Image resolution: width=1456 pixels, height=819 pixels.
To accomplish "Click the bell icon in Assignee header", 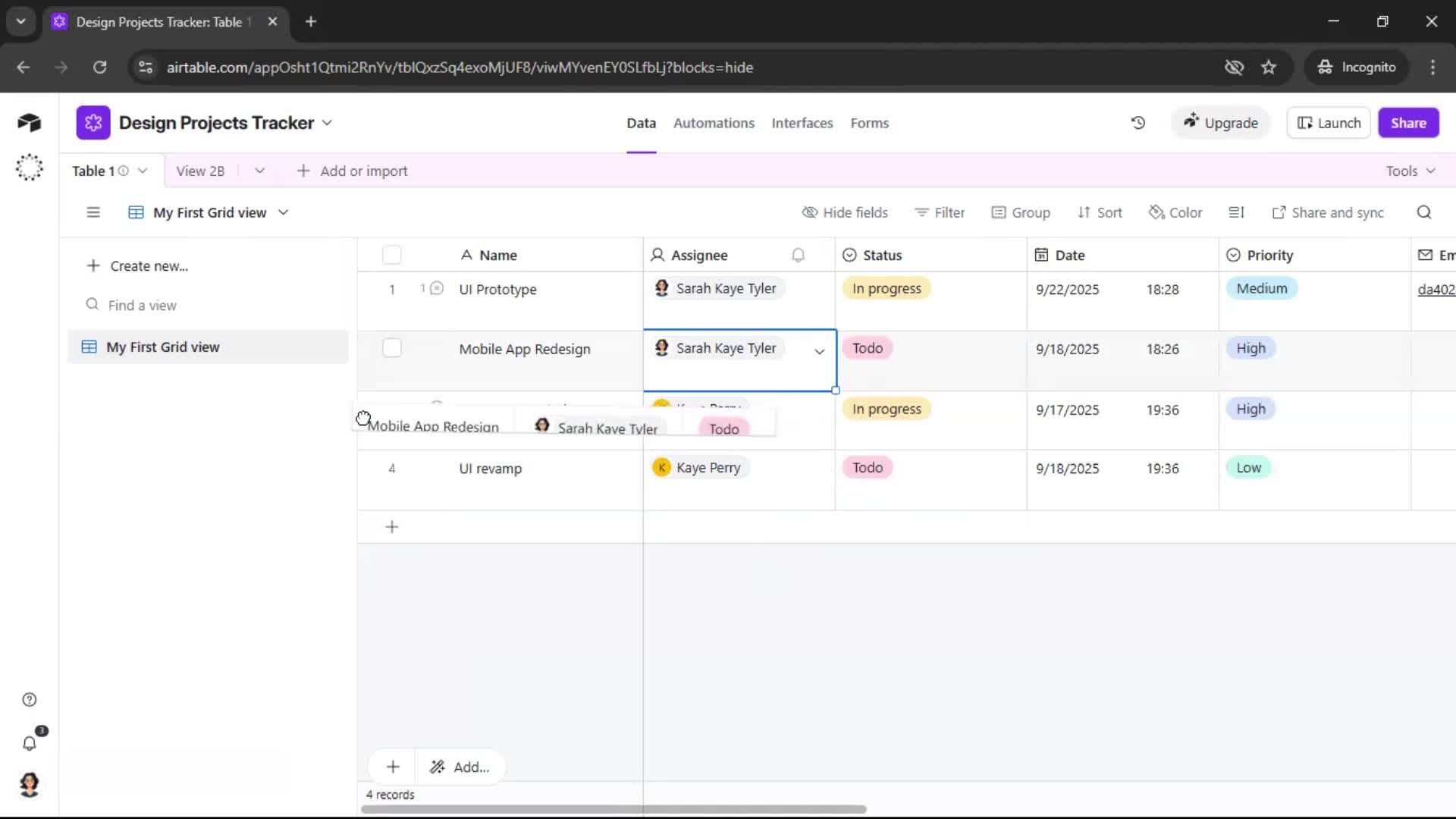I will click(x=798, y=256).
